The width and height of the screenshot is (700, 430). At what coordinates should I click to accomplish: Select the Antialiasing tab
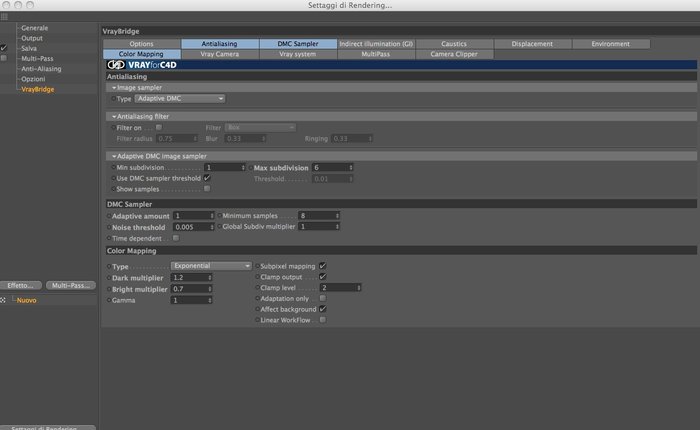coord(220,44)
